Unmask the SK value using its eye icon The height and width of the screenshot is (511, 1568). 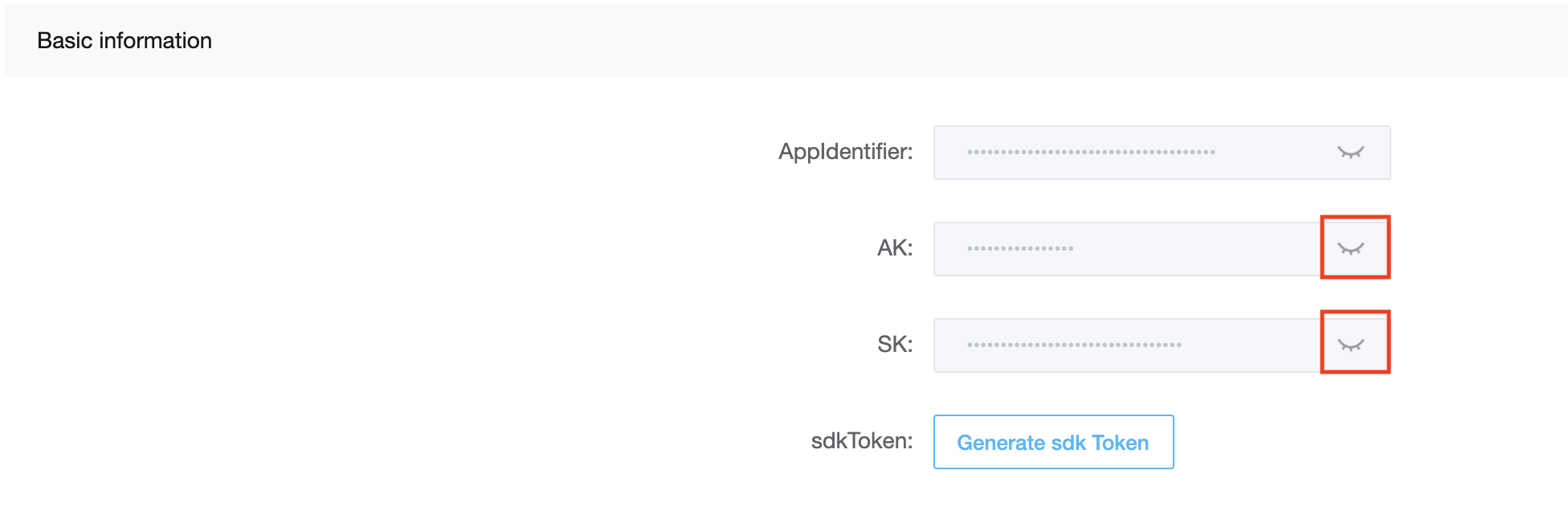click(x=1351, y=345)
